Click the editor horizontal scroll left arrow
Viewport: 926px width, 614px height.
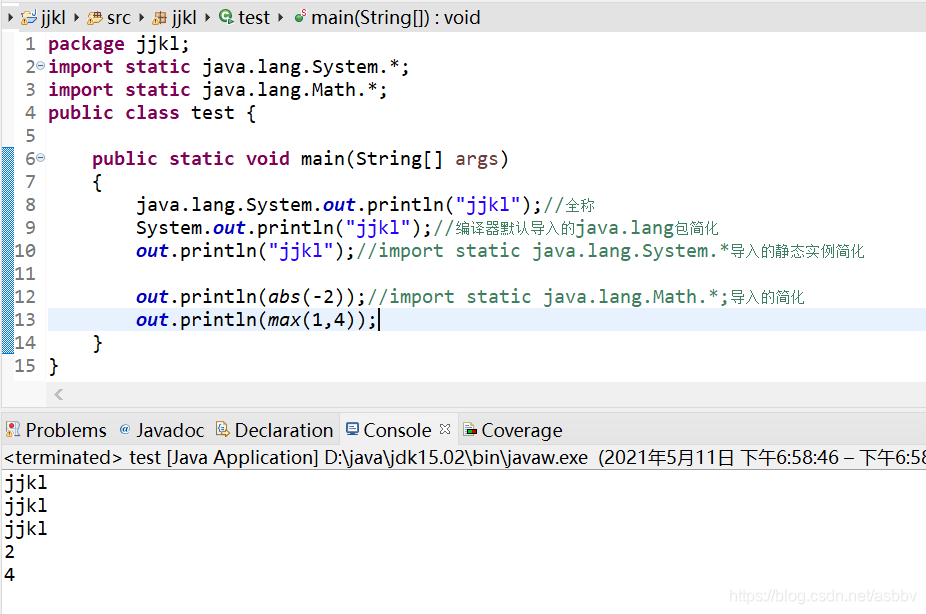coord(58,394)
